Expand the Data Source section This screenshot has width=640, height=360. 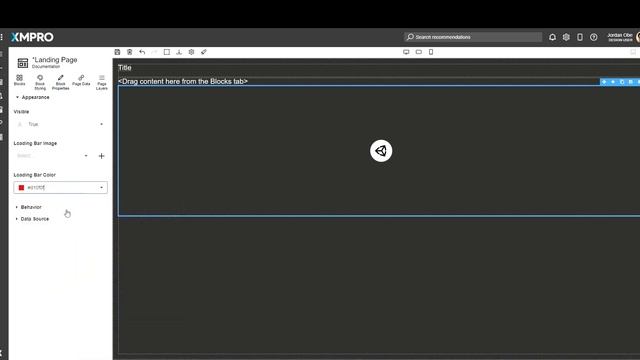(x=32, y=219)
